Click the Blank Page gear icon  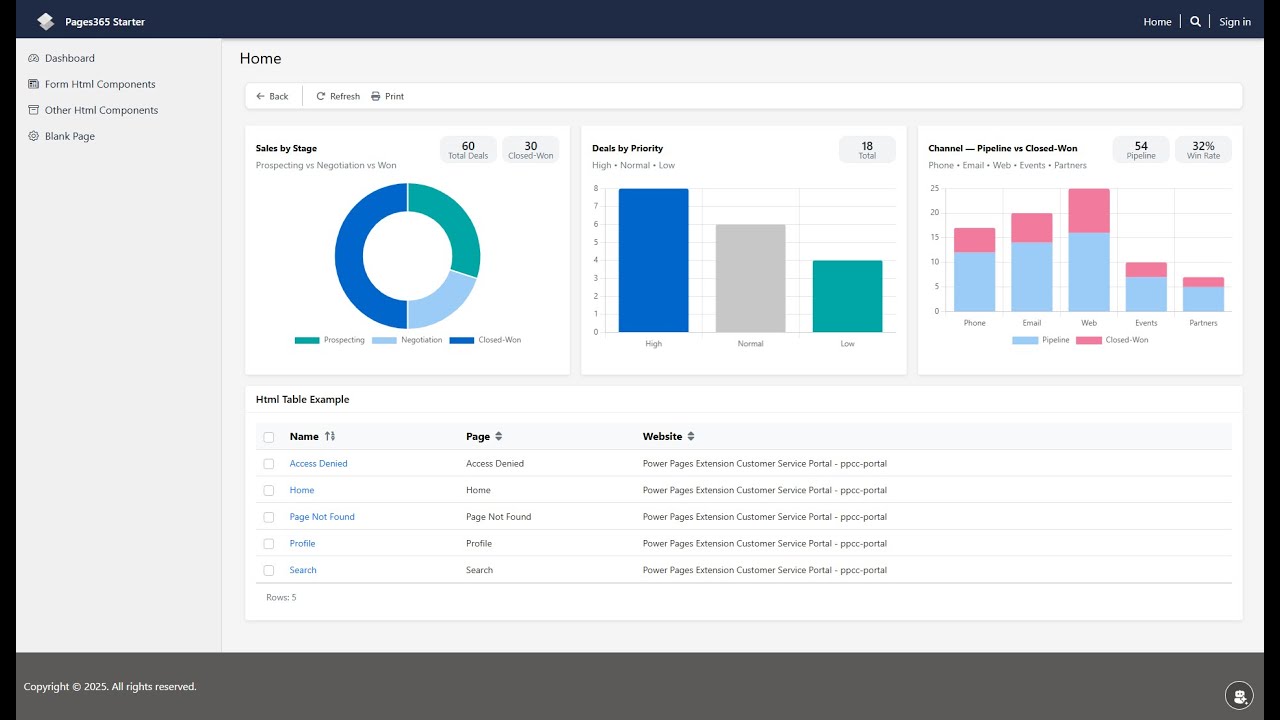pos(34,136)
